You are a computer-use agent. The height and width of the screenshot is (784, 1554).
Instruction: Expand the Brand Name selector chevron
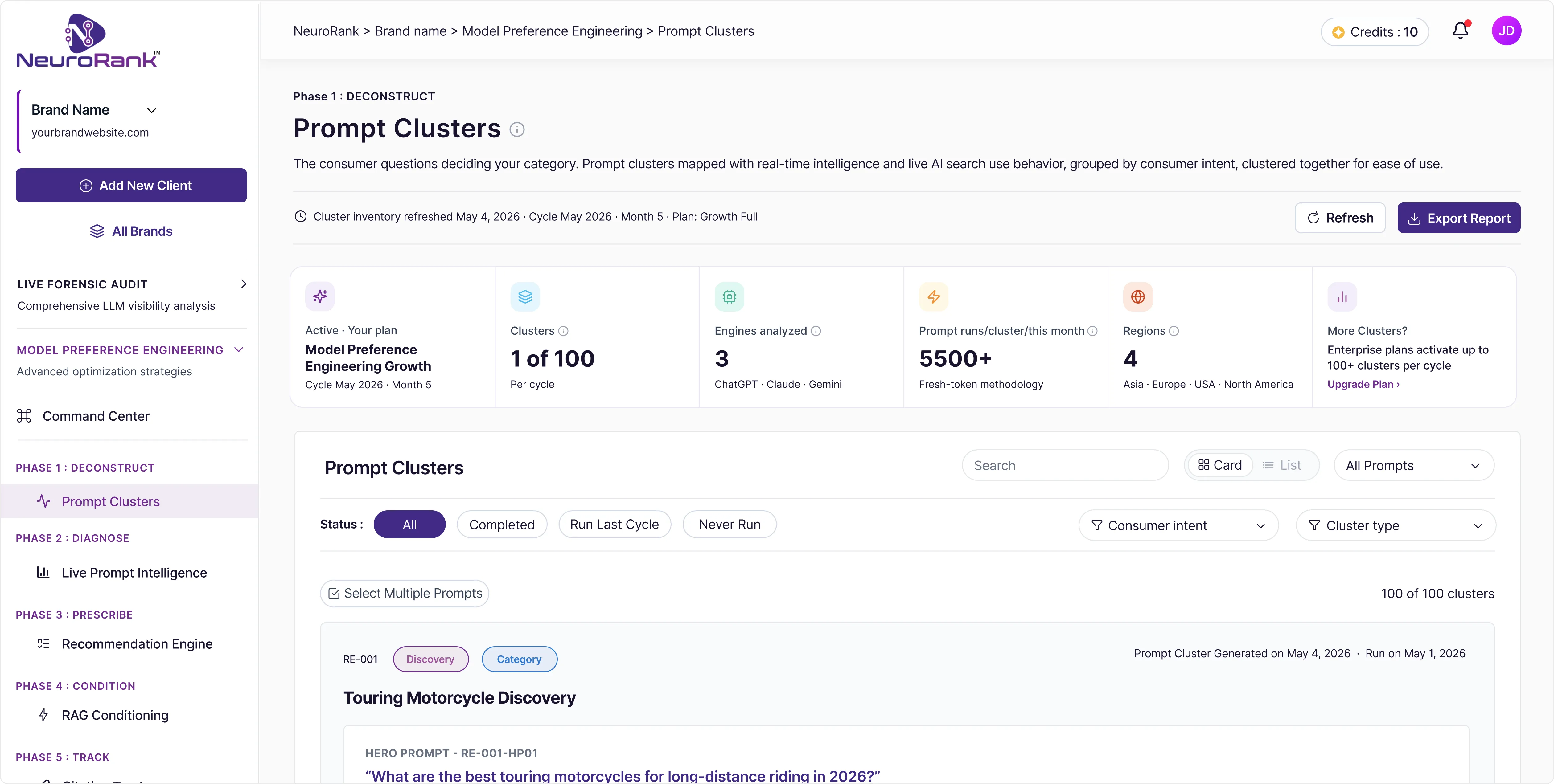152,110
